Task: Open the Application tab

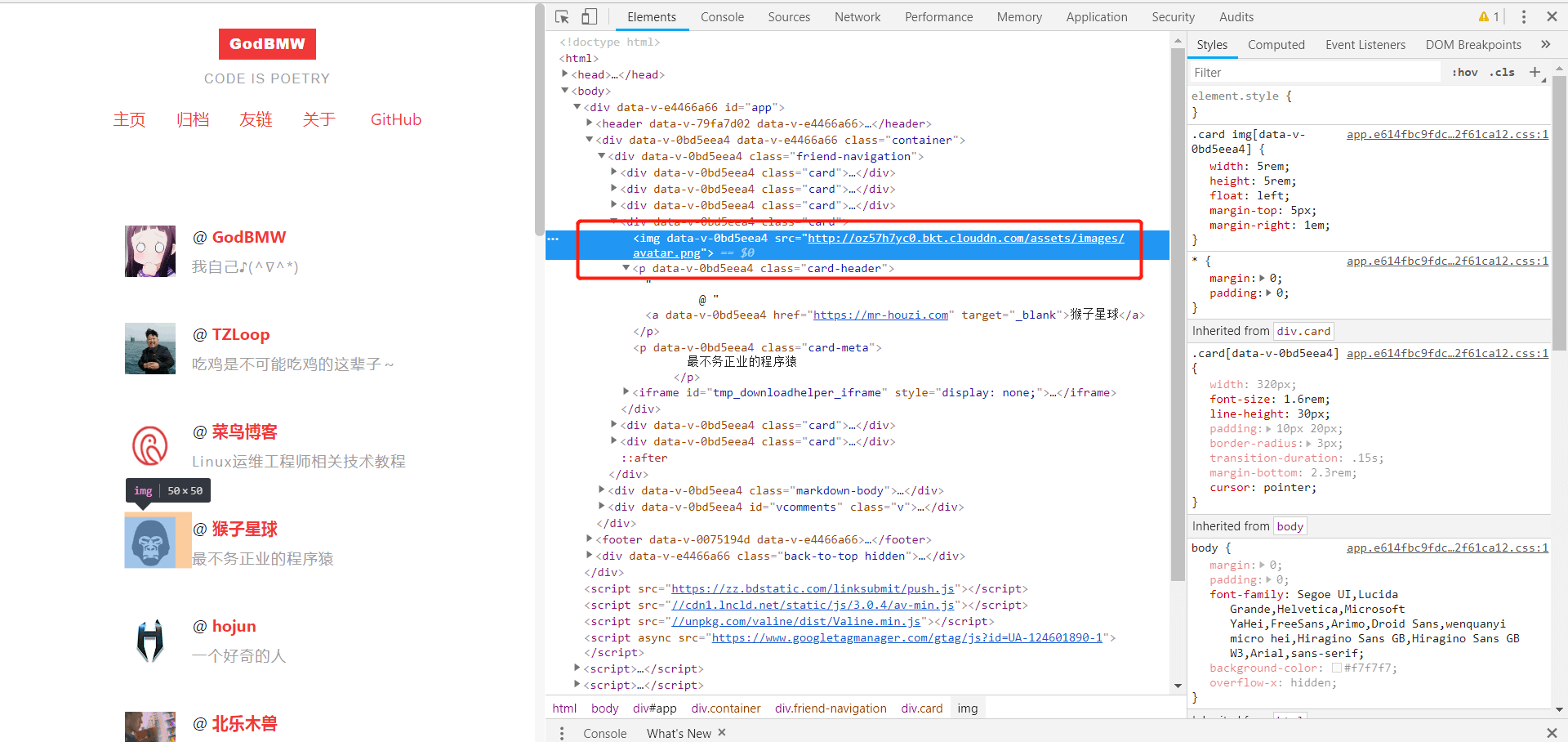Action: tap(1096, 16)
